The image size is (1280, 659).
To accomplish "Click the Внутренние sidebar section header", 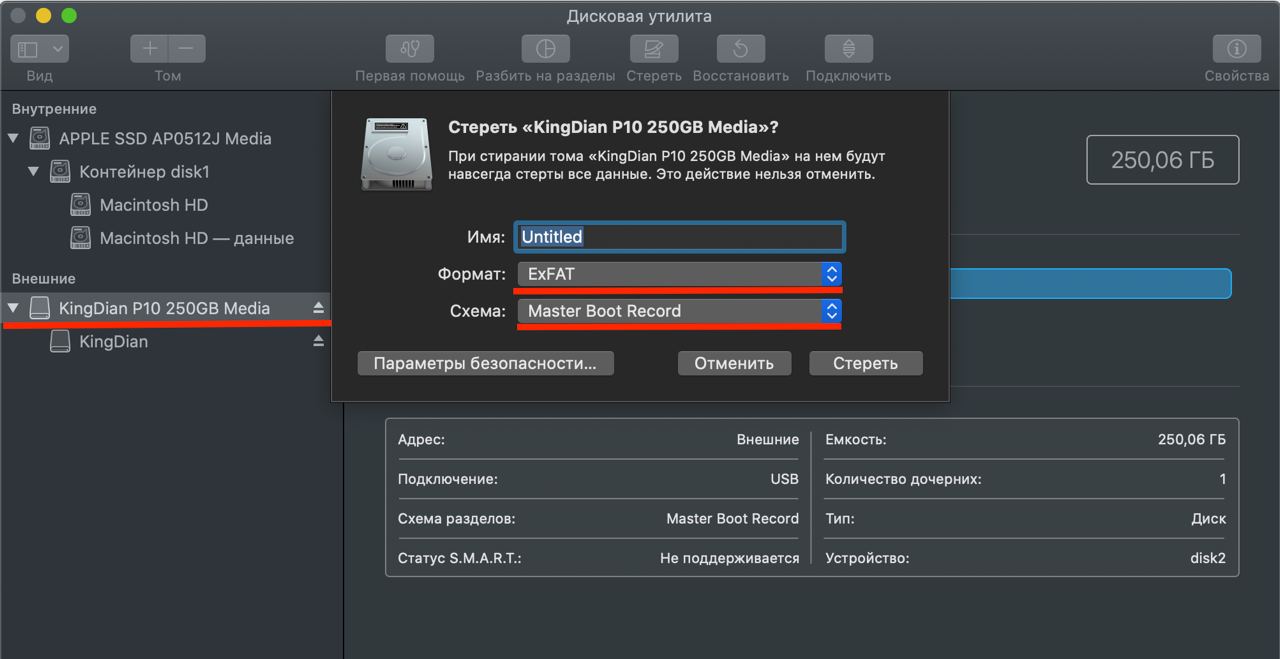I will pos(54,109).
